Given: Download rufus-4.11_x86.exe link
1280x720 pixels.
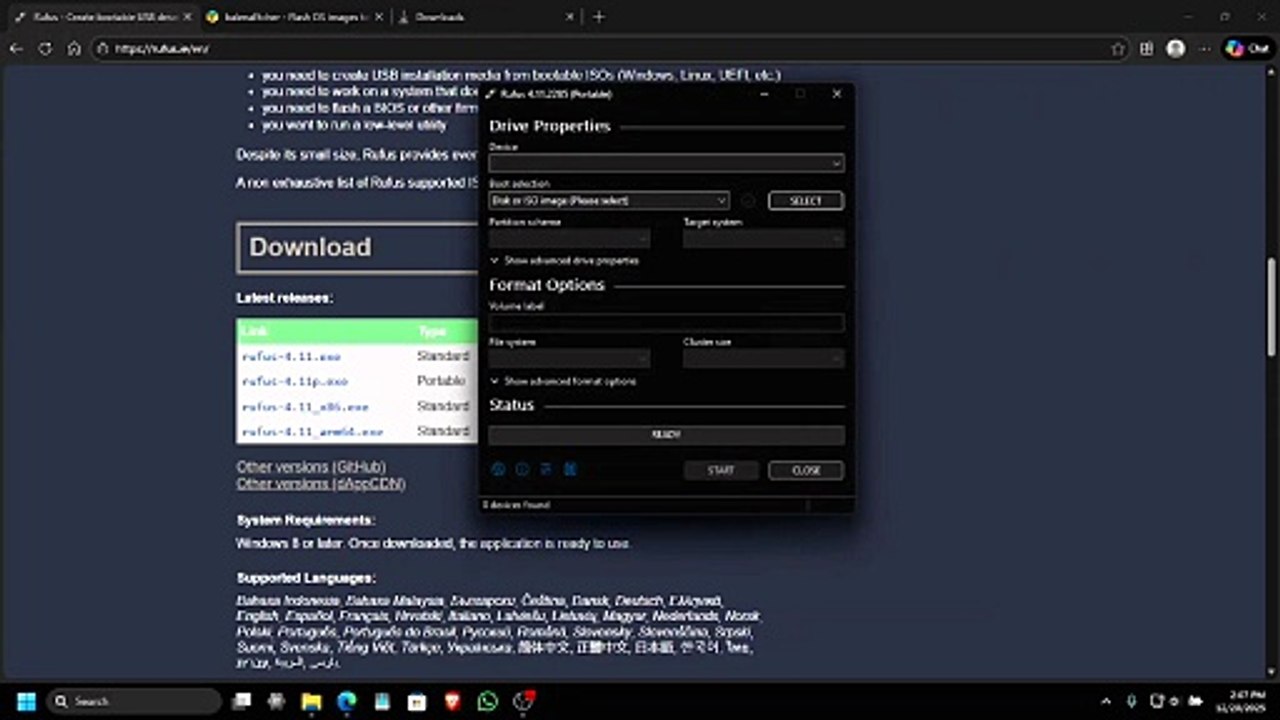Looking at the screenshot, I should (306, 406).
